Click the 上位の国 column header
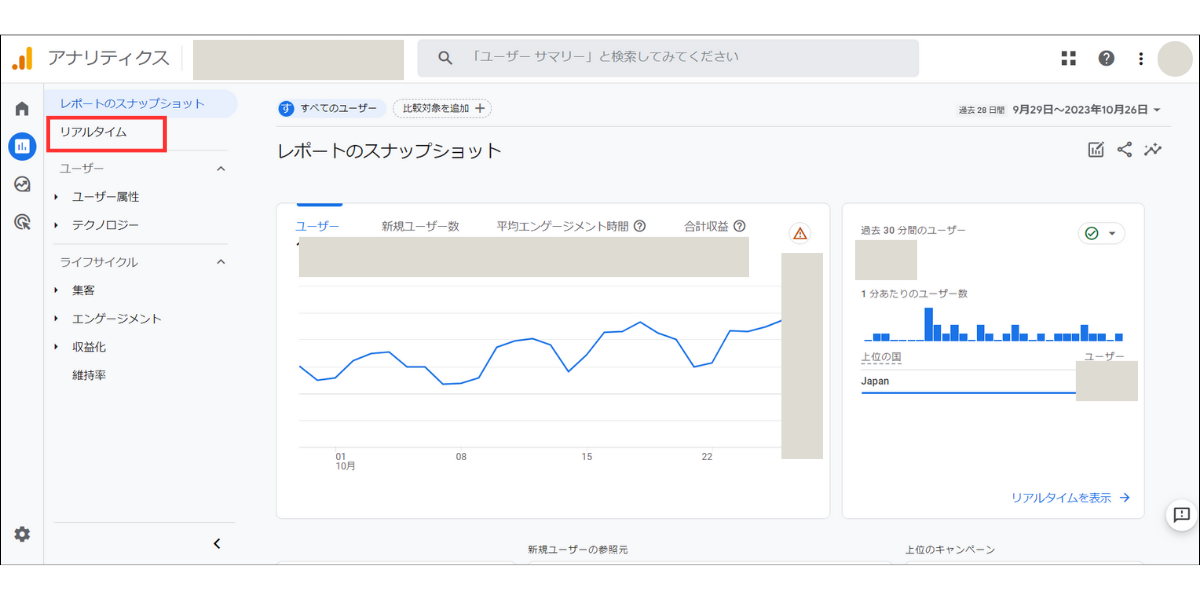1200x600 pixels. (881, 357)
